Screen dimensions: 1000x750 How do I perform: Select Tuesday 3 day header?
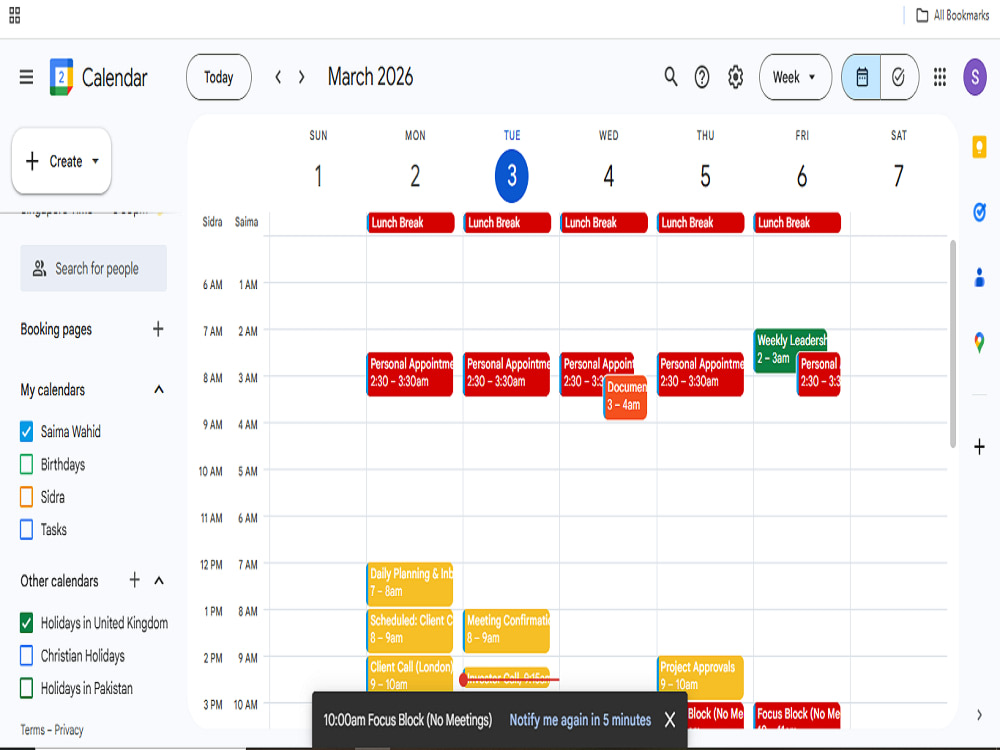511,176
